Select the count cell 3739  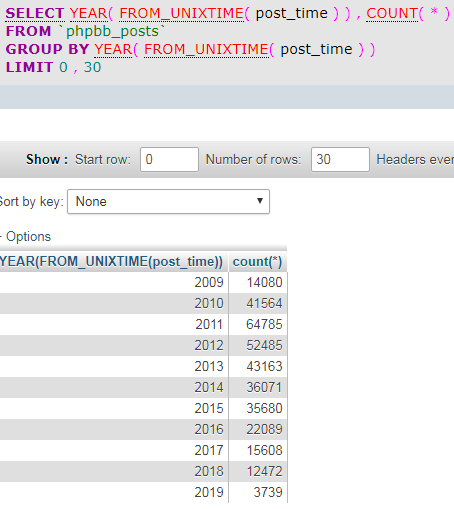tap(268, 492)
